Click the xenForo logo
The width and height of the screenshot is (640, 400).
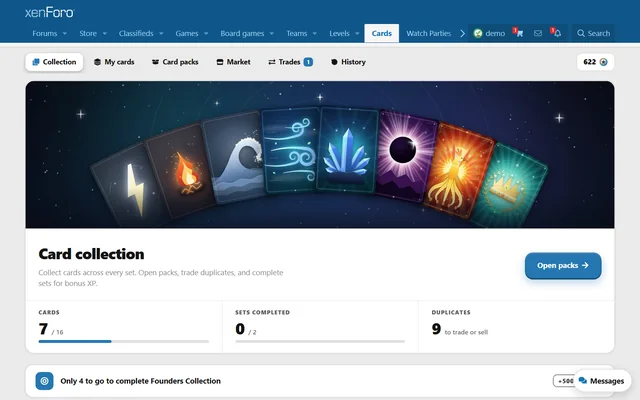[49, 13]
